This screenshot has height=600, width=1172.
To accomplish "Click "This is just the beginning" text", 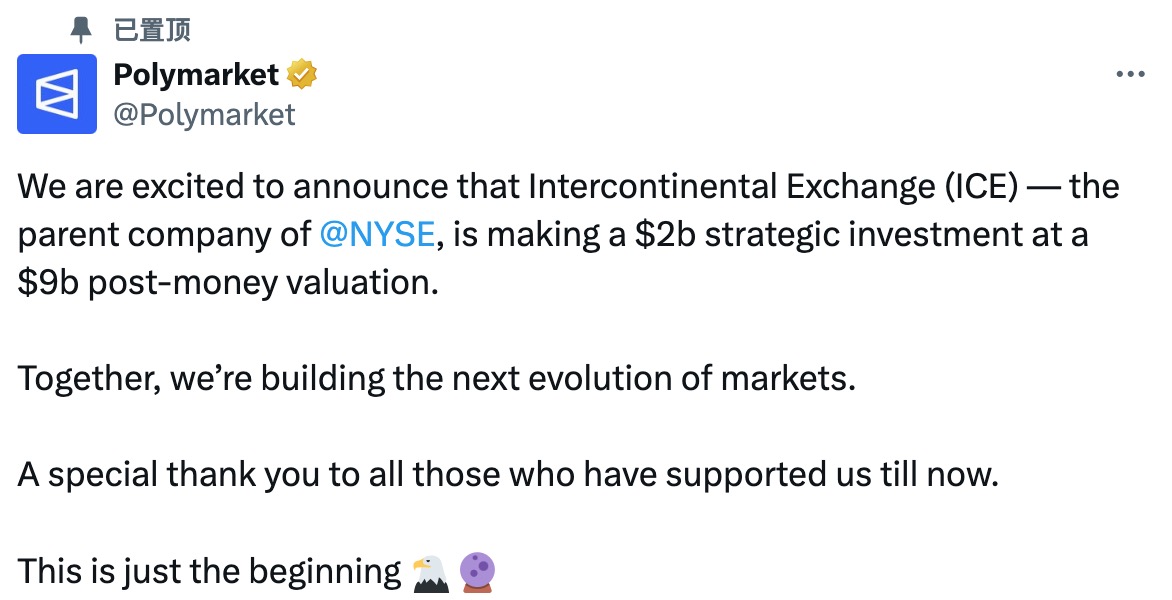I will [x=209, y=572].
